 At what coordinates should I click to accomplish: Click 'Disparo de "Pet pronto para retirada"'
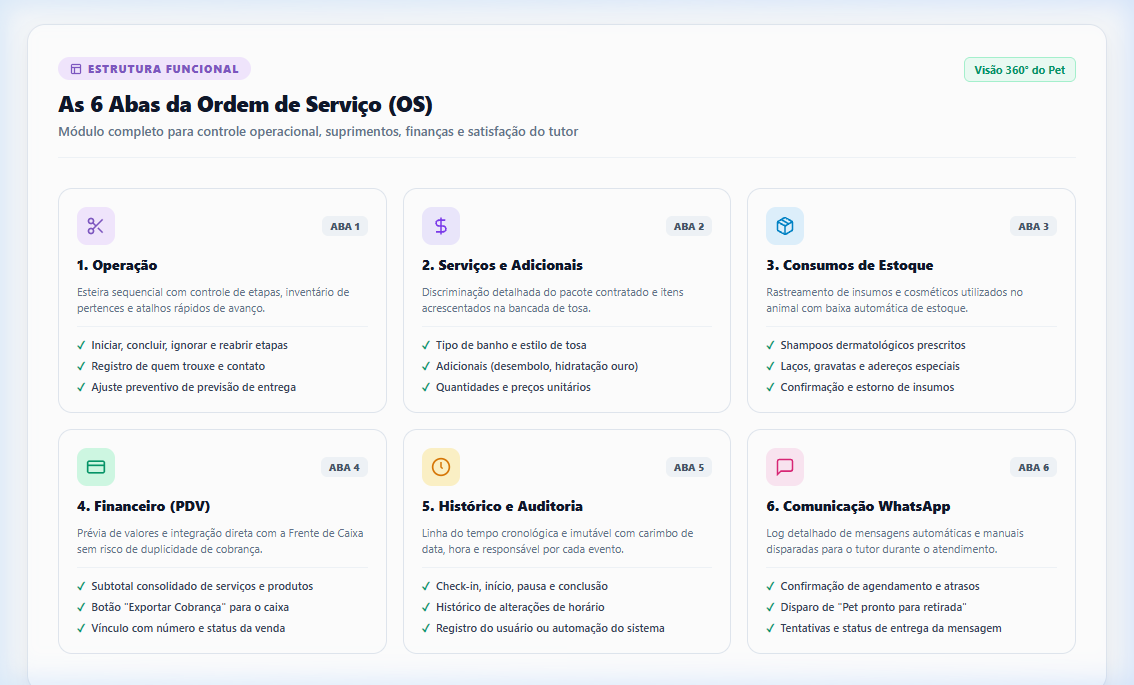click(873, 608)
